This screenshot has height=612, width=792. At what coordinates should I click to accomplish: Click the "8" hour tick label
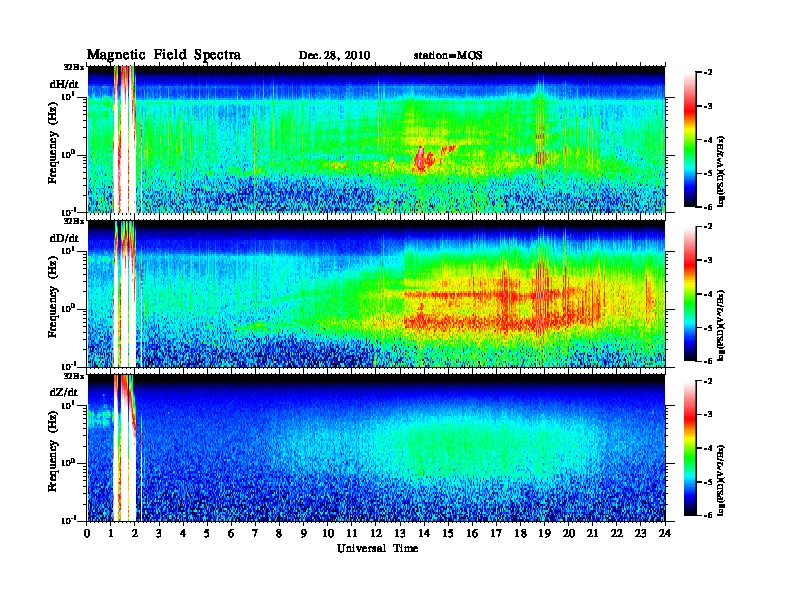click(x=279, y=533)
